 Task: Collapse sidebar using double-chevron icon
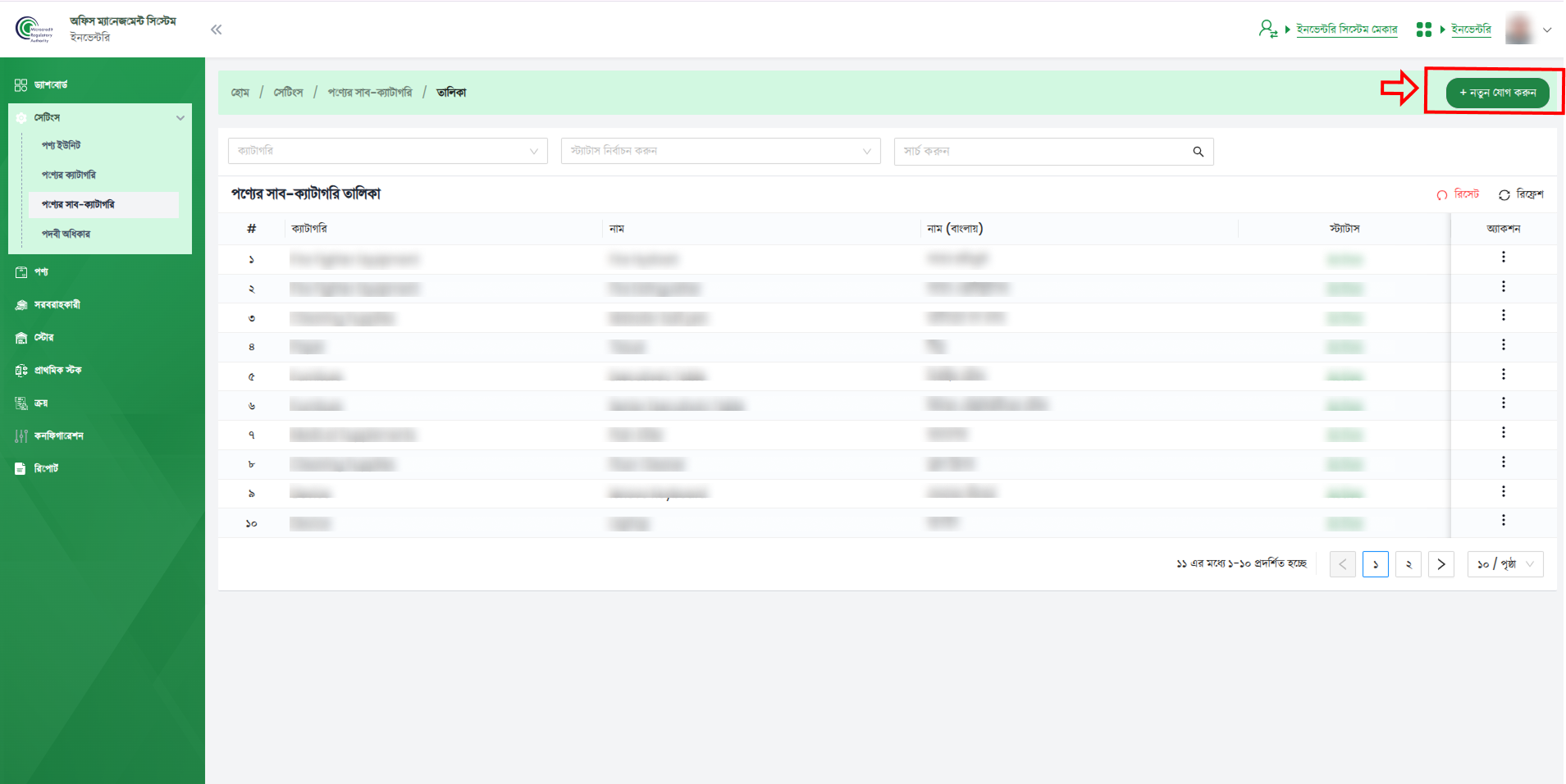click(216, 30)
